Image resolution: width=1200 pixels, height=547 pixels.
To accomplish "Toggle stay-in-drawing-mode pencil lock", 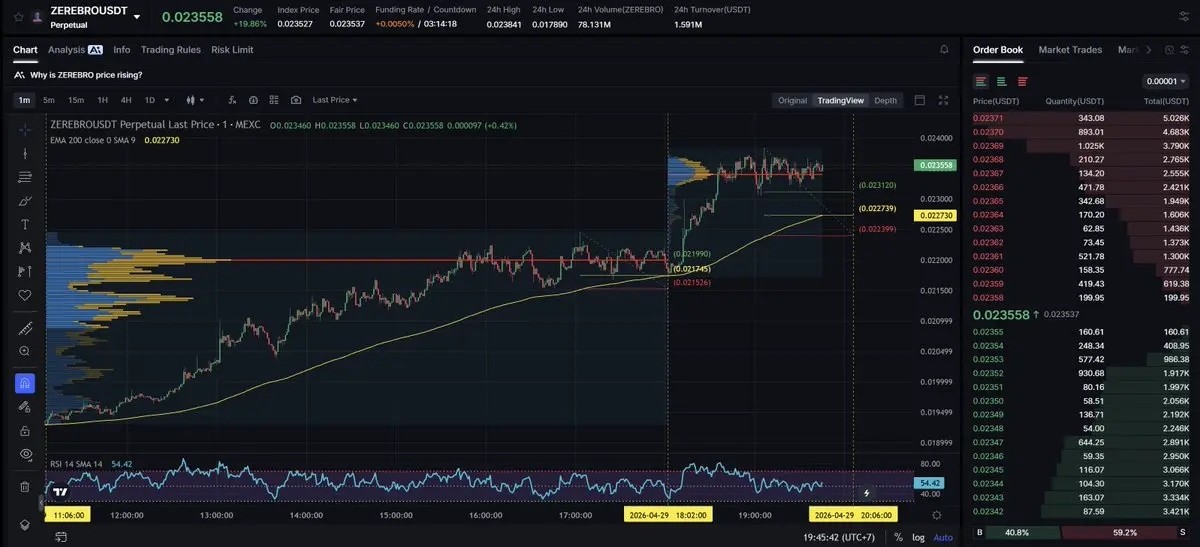I will pos(25,407).
